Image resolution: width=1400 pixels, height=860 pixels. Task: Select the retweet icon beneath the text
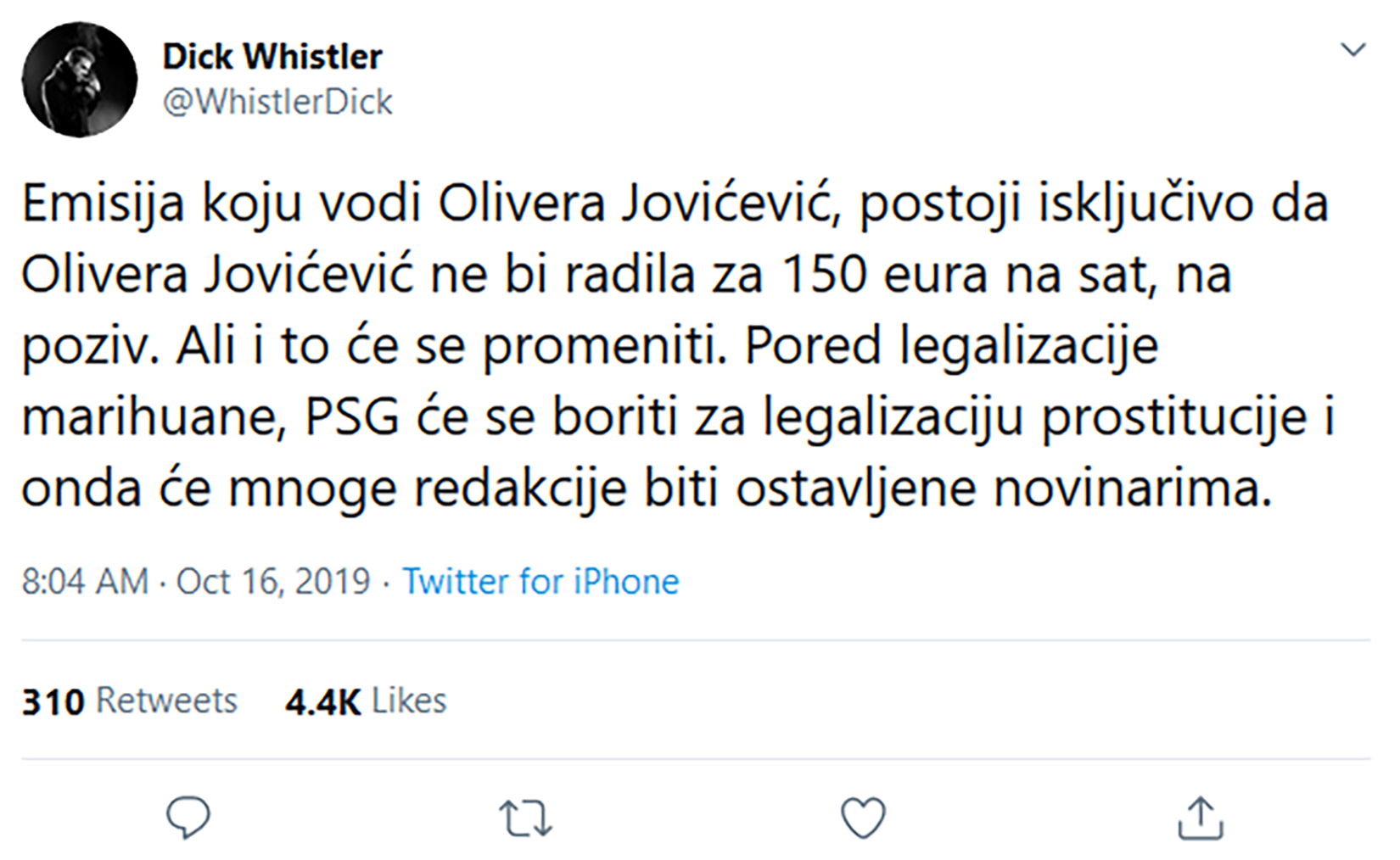pyautogui.click(x=526, y=817)
